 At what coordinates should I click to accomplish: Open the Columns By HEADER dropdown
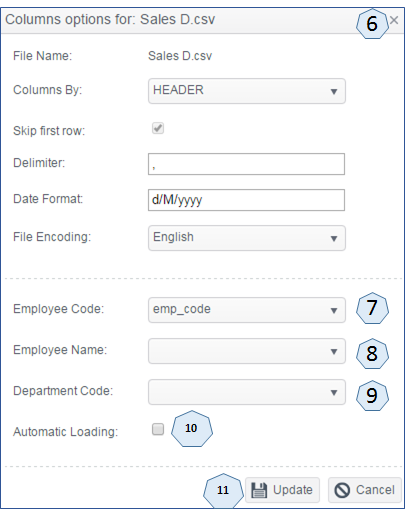(x=247, y=91)
